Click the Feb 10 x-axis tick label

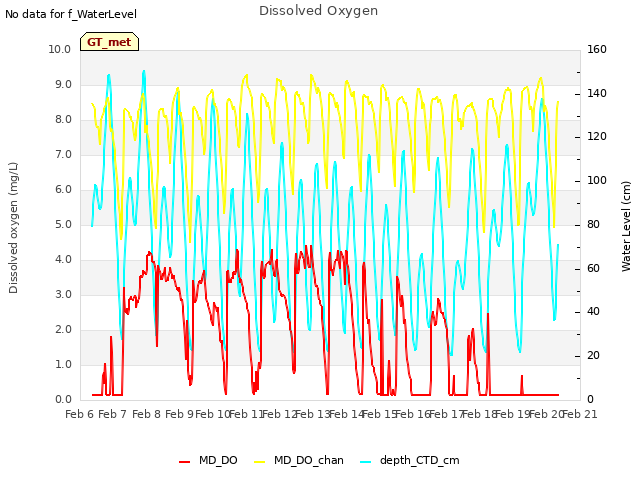tap(212, 414)
